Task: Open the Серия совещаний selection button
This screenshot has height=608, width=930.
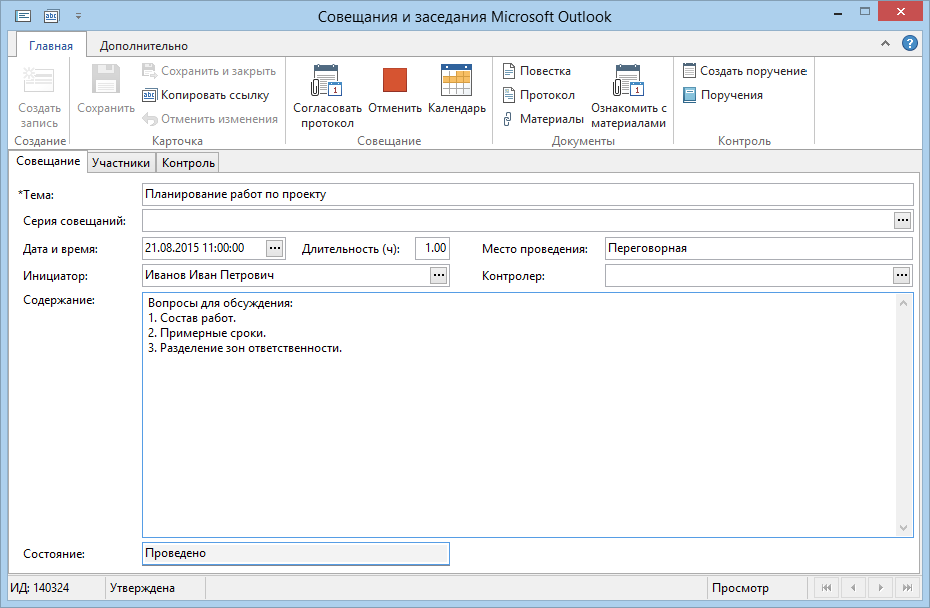Action: click(902, 220)
